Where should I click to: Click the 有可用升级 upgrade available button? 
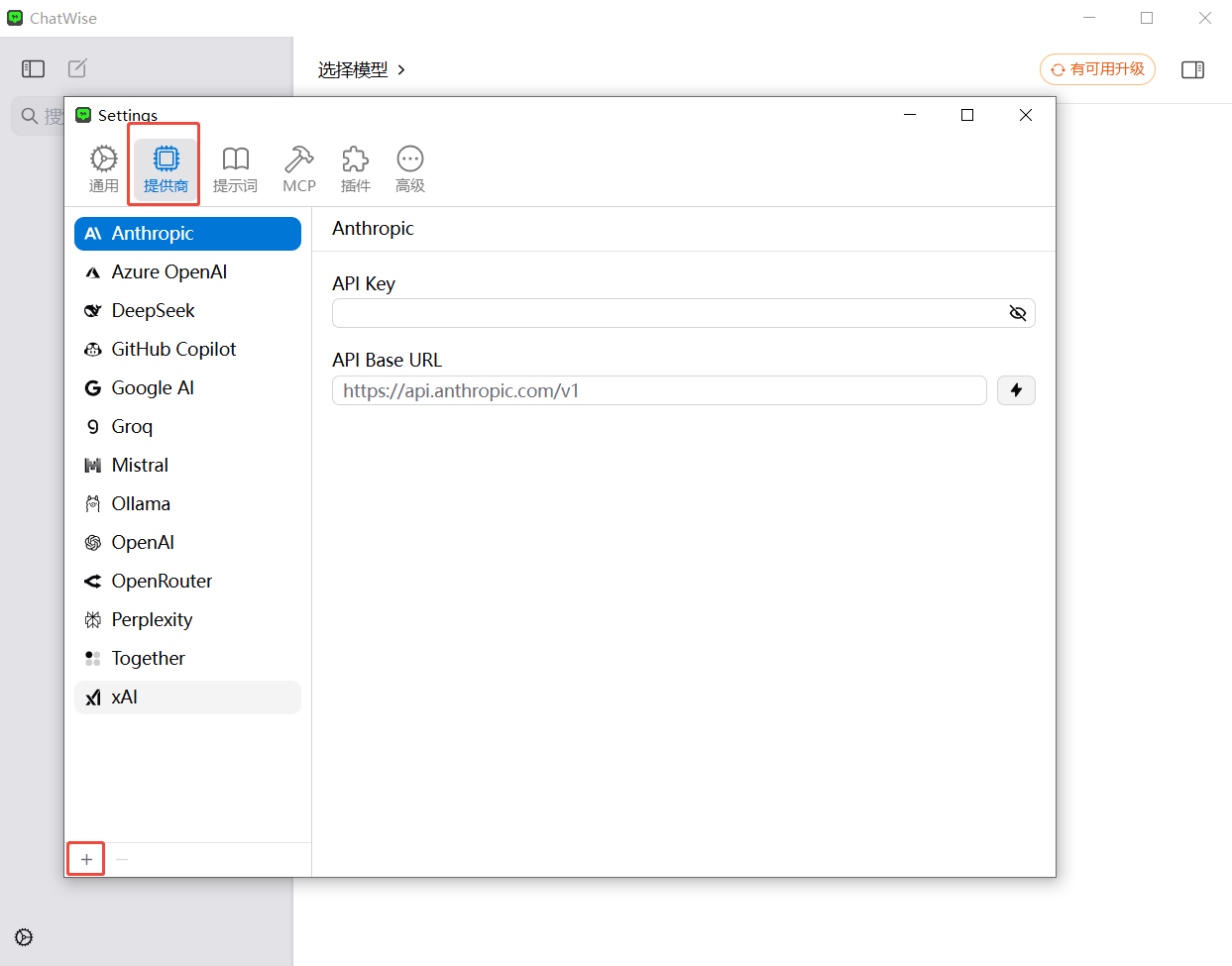pyautogui.click(x=1097, y=69)
